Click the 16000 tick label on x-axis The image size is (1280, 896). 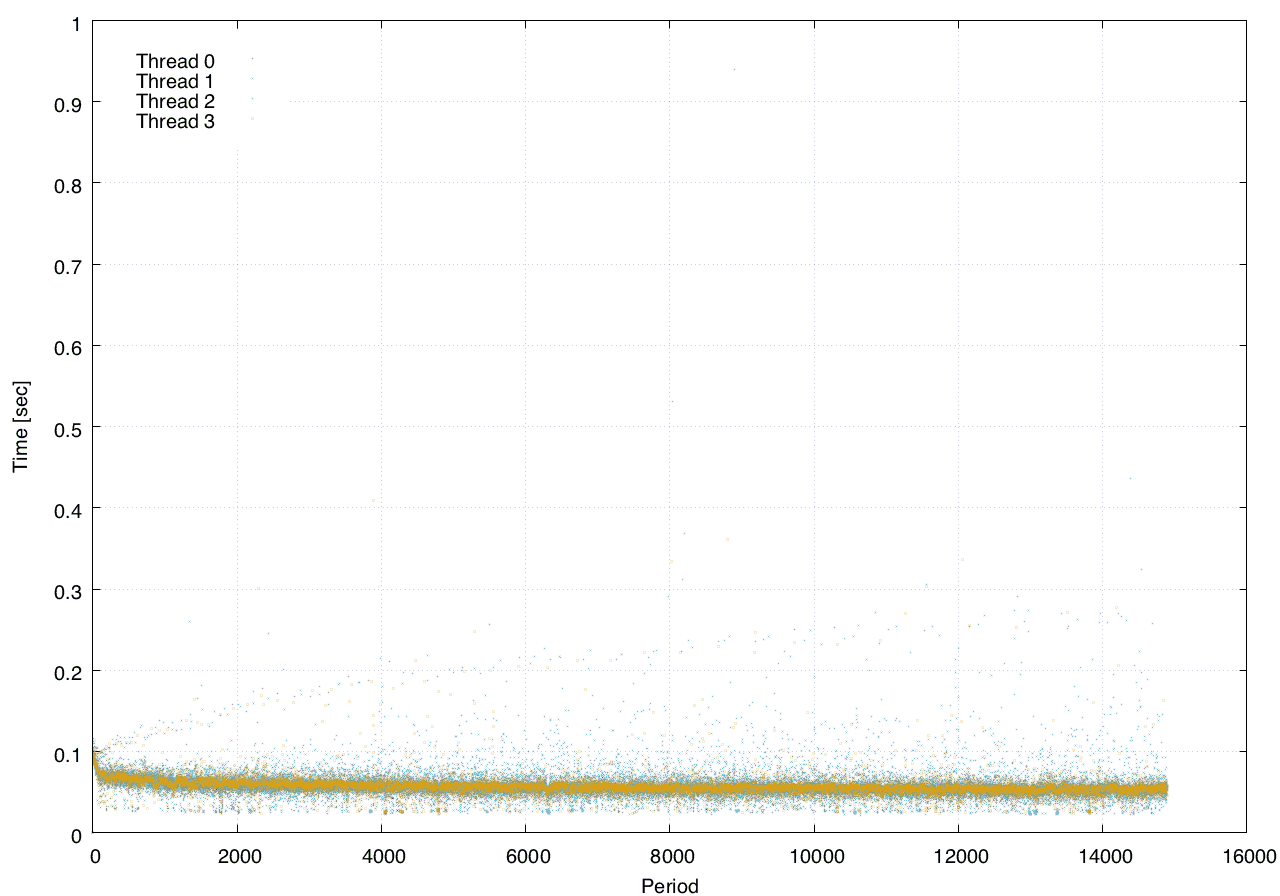click(1246, 856)
